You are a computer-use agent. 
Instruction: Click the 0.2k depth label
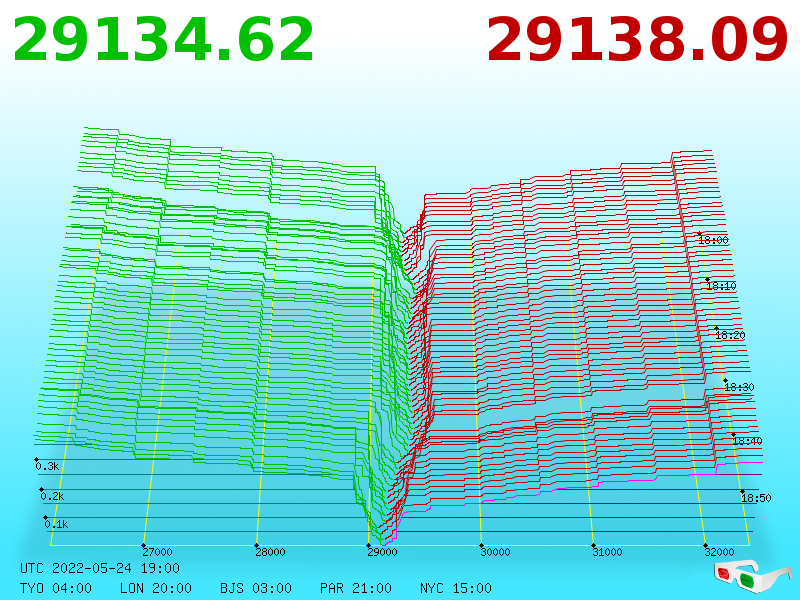[53, 496]
